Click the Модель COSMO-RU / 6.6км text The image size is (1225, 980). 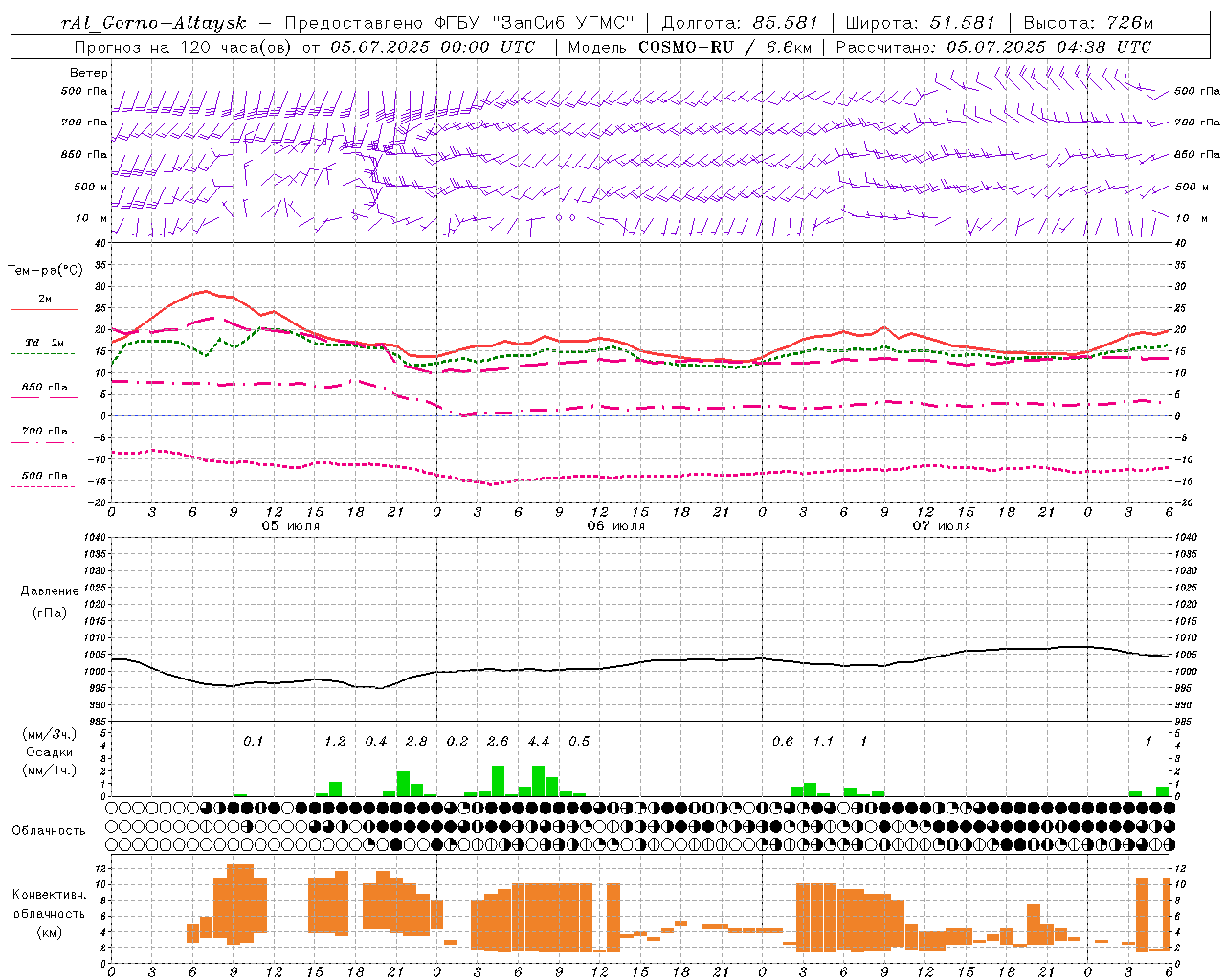pos(689,47)
